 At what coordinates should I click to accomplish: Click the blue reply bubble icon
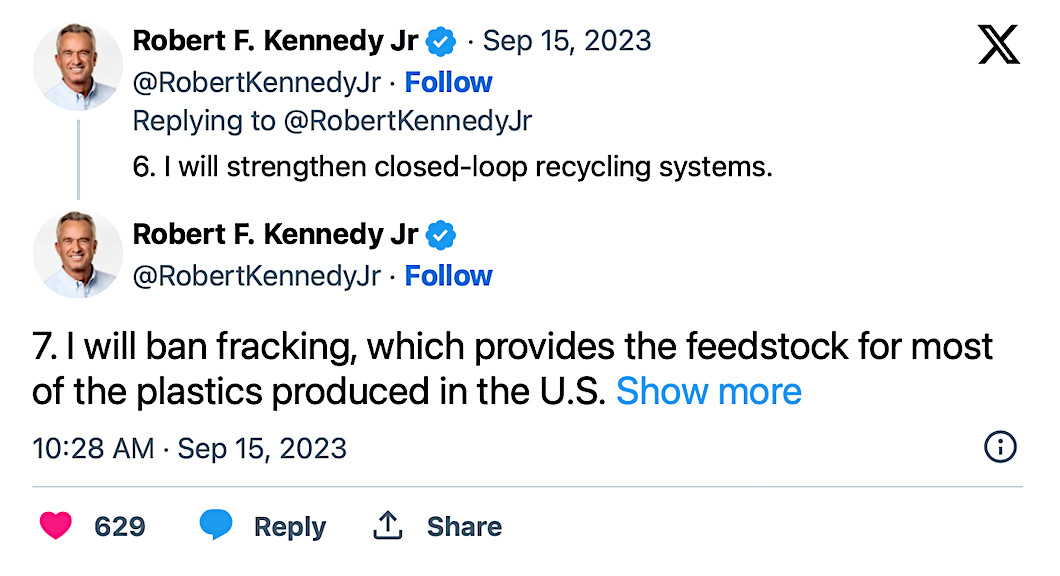[216, 526]
